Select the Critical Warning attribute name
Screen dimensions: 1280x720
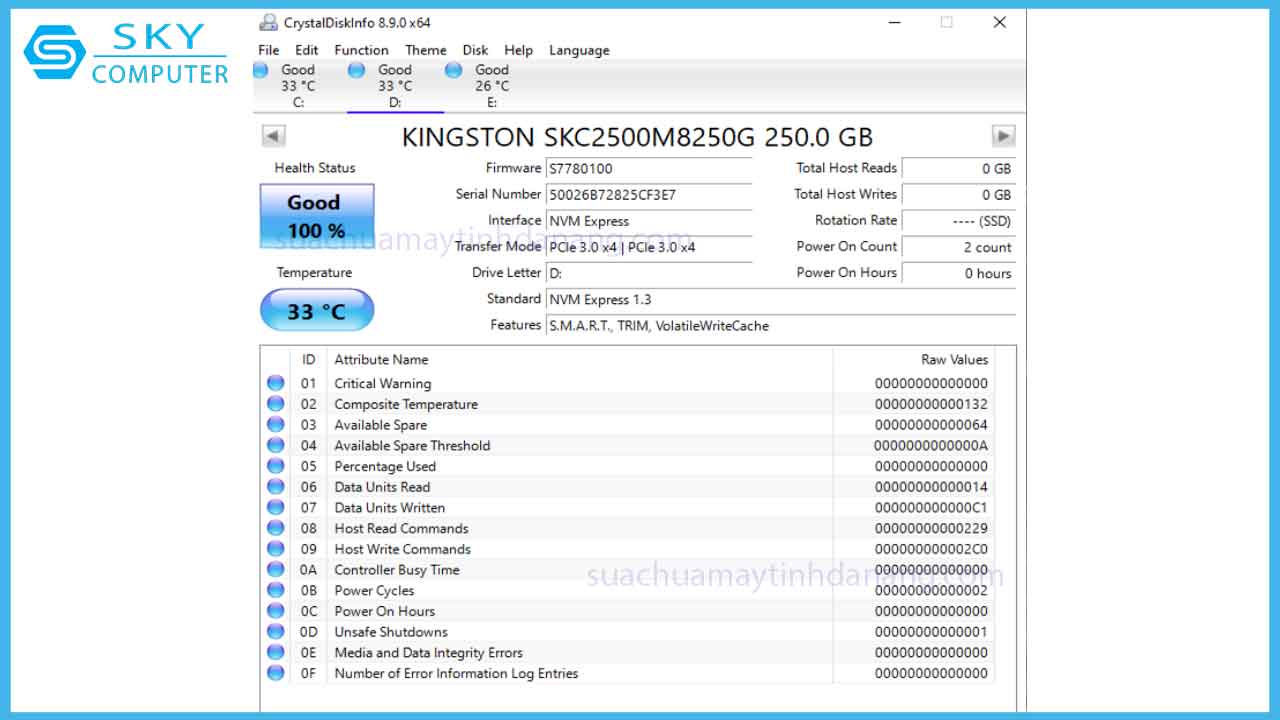[383, 383]
